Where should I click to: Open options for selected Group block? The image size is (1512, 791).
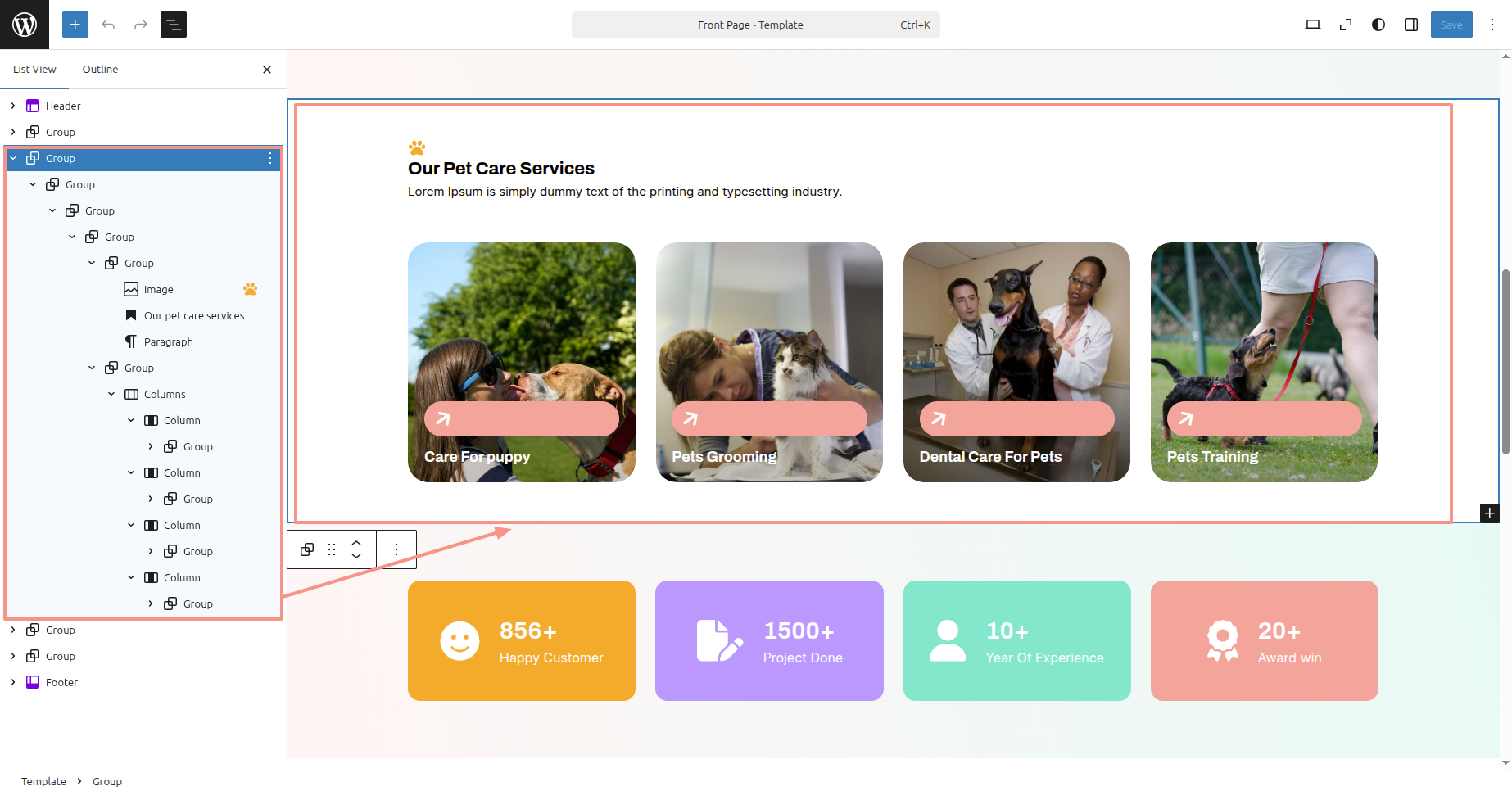point(270,158)
